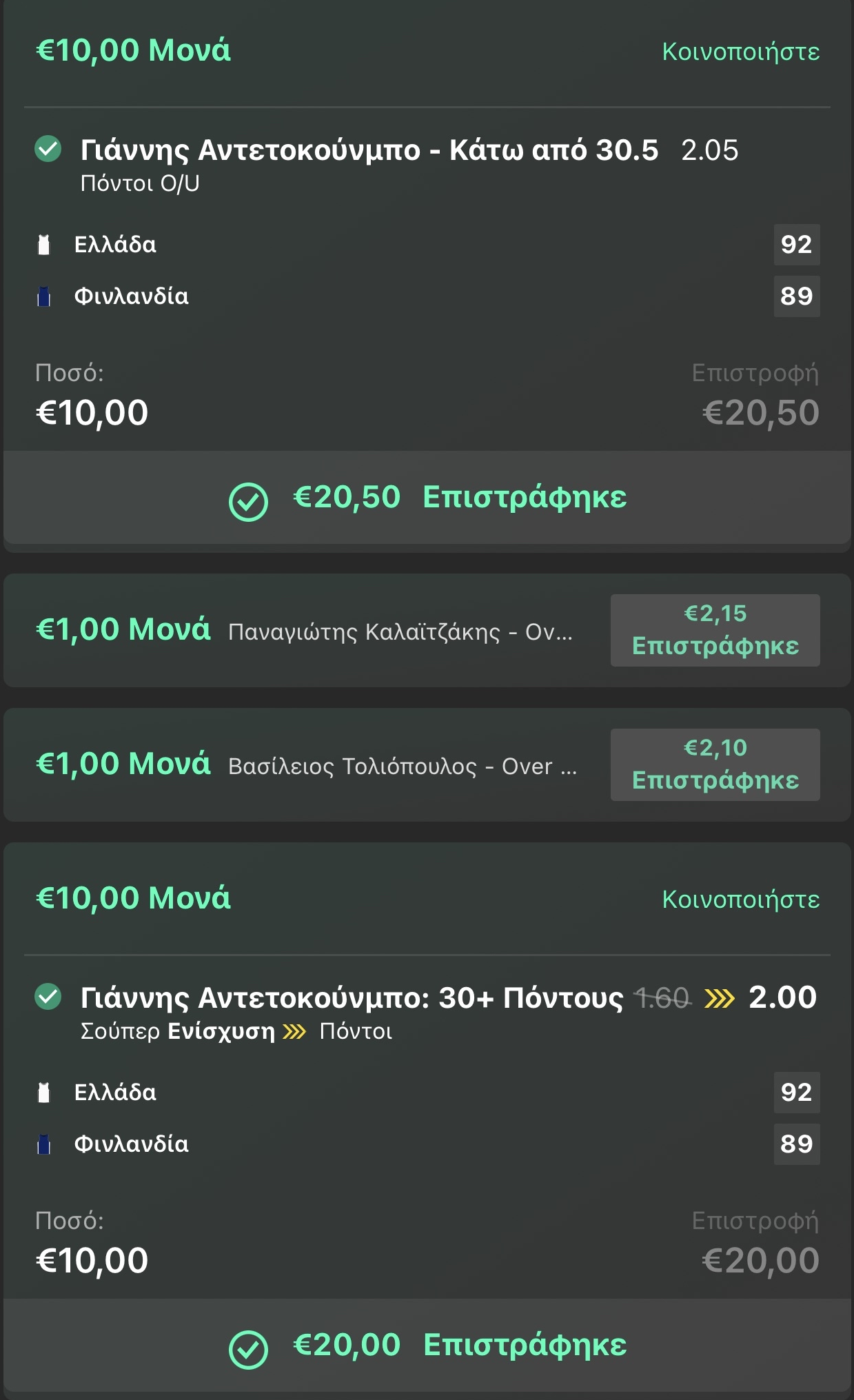
Task: Click the Ελλάδα score 92 in first bet
Action: point(797,245)
